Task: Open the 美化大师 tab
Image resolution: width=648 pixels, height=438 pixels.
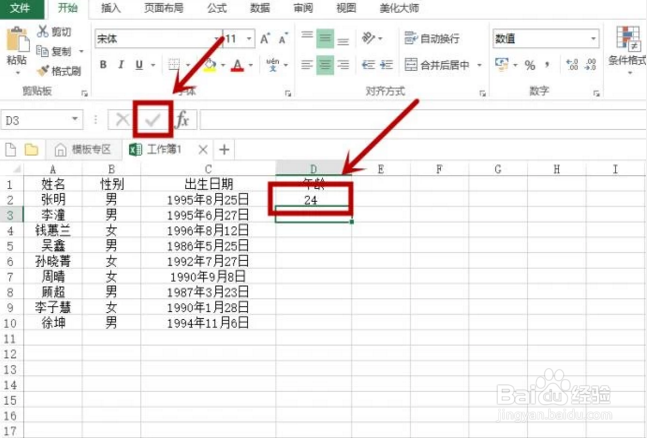Action: (x=399, y=8)
